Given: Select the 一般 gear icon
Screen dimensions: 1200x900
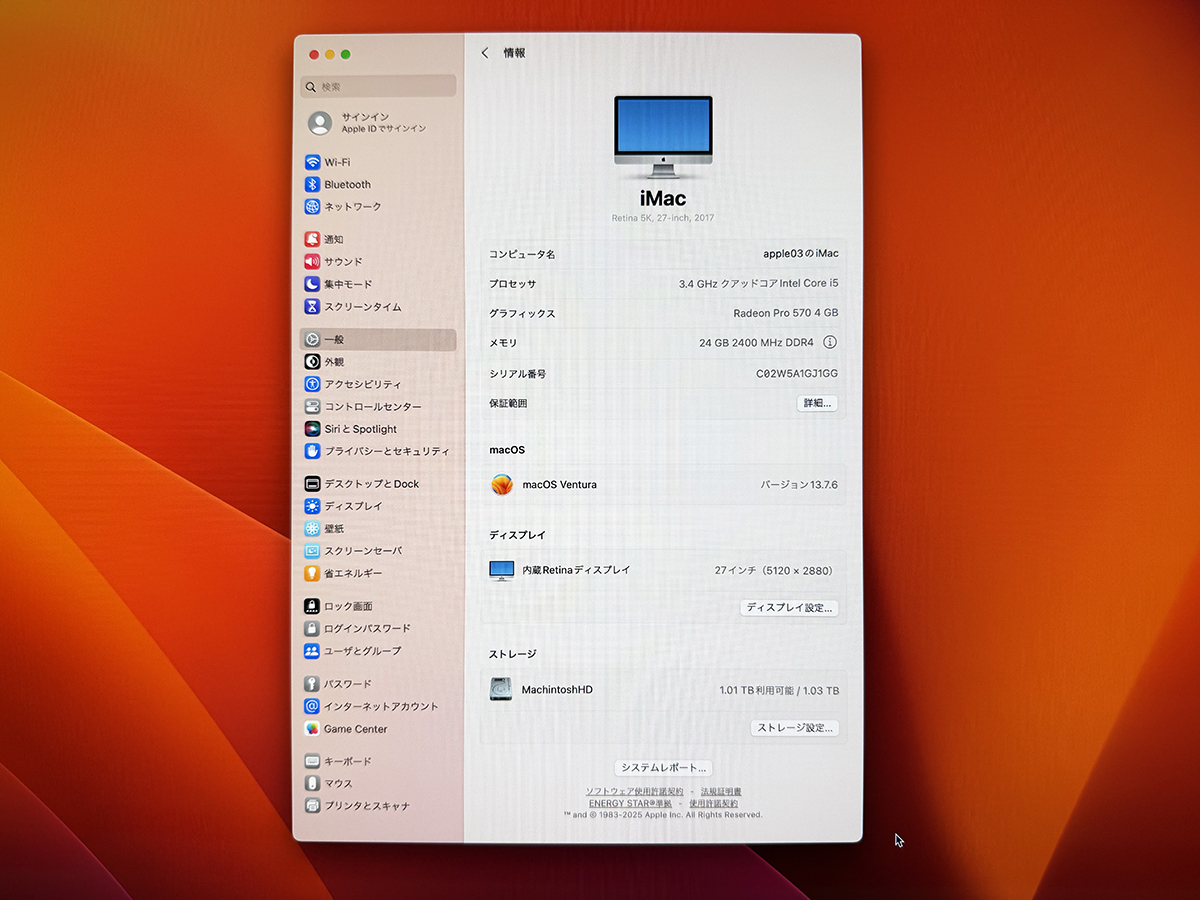Looking at the screenshot, I should 313,340.
